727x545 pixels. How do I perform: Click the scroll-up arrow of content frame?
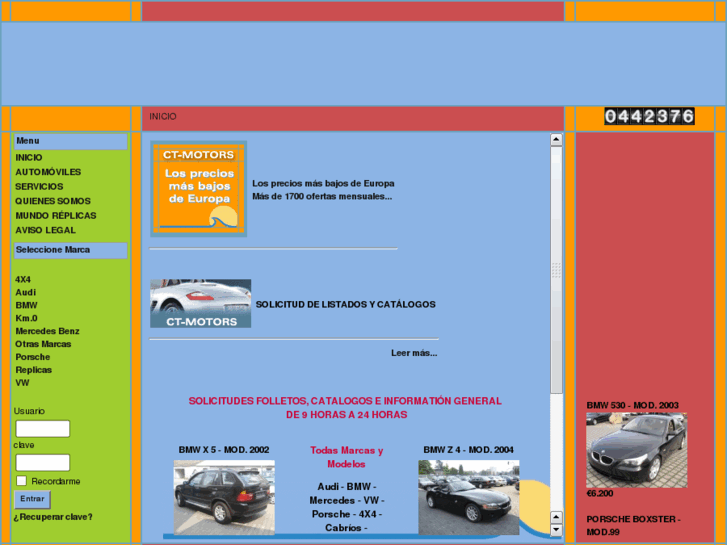tap(556, 139)
